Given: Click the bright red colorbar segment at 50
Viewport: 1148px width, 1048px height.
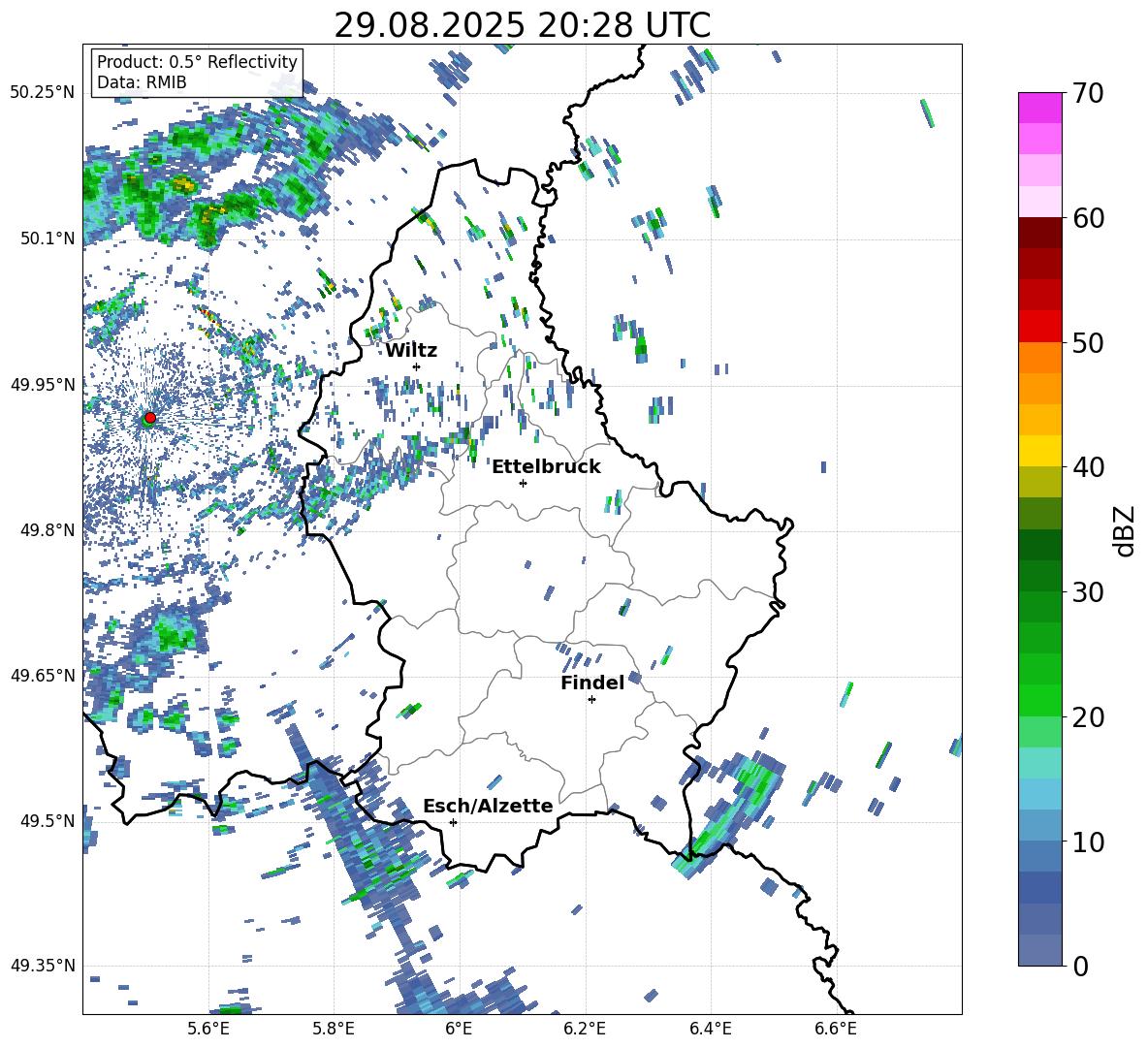Looking at the screenshot, I should pos(1039,327).
